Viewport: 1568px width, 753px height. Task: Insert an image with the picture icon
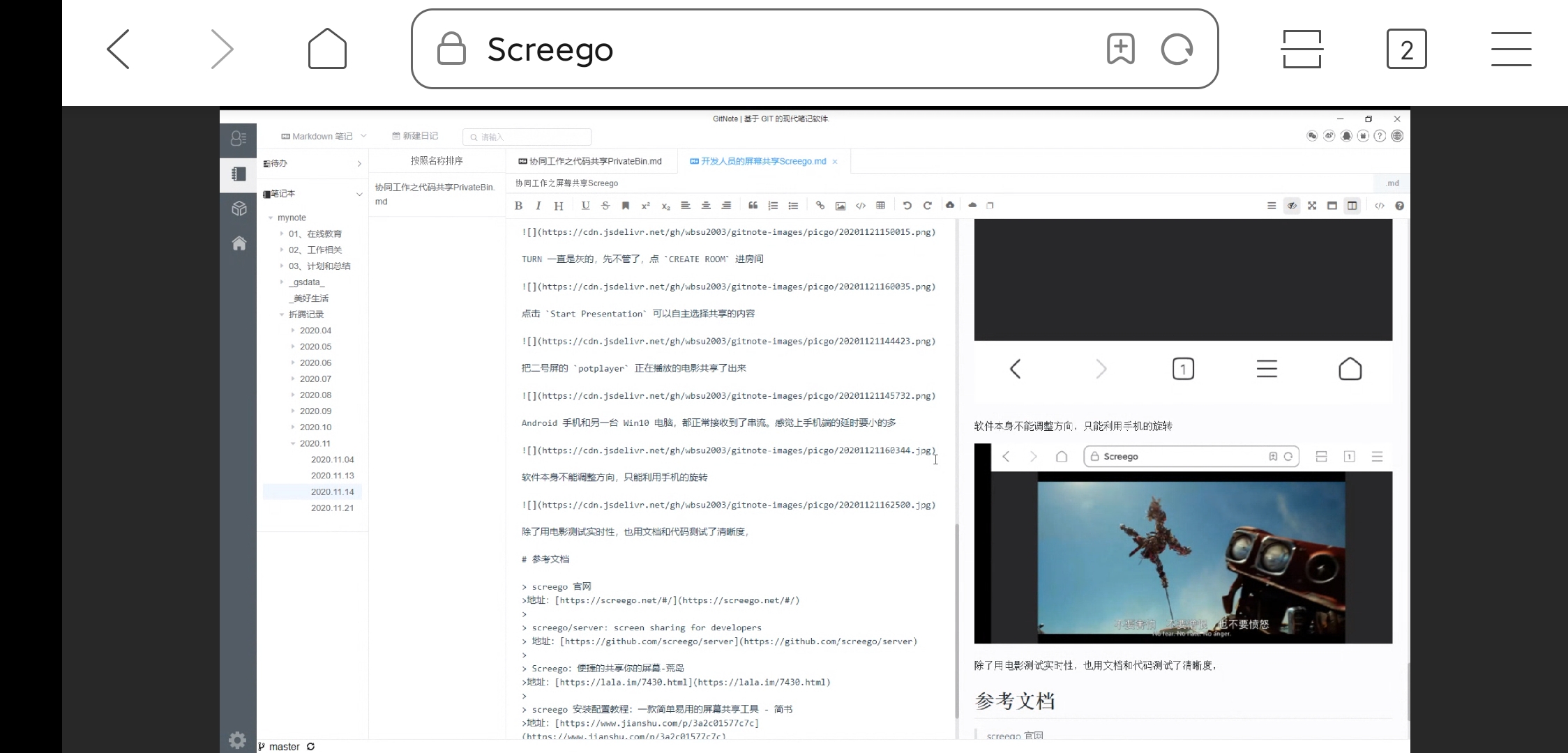click(x=840, y=206)
